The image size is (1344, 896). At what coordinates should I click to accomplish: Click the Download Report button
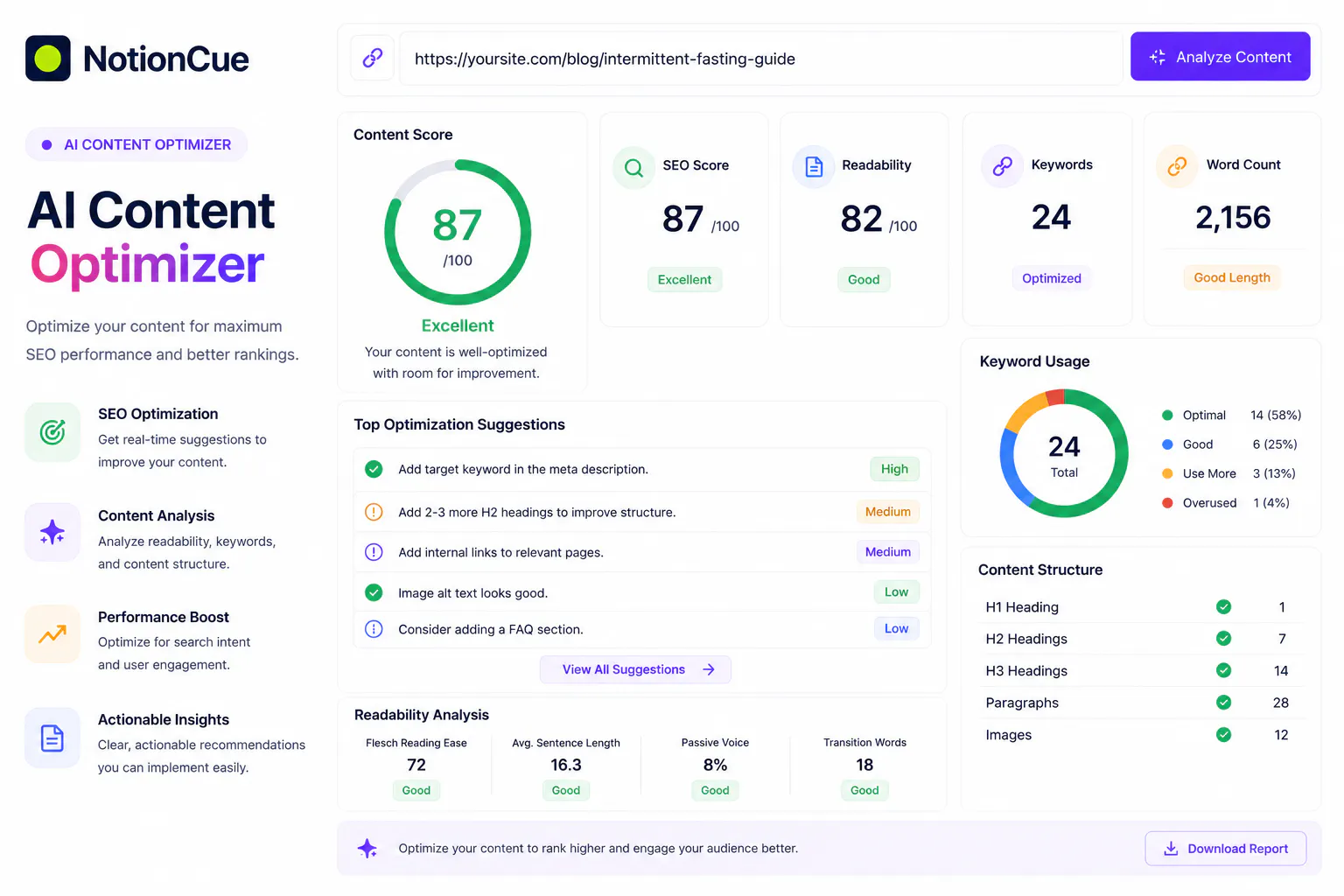pyautogui.click(x=1226, y=849)
